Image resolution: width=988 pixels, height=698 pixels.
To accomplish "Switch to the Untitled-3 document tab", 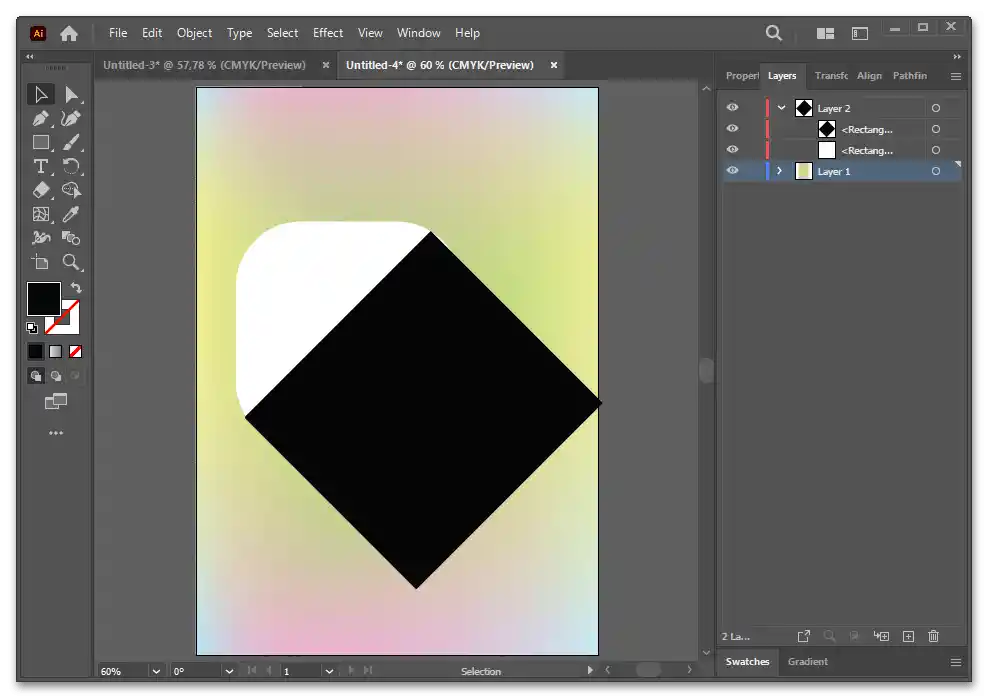I will (x=210, y=65).
